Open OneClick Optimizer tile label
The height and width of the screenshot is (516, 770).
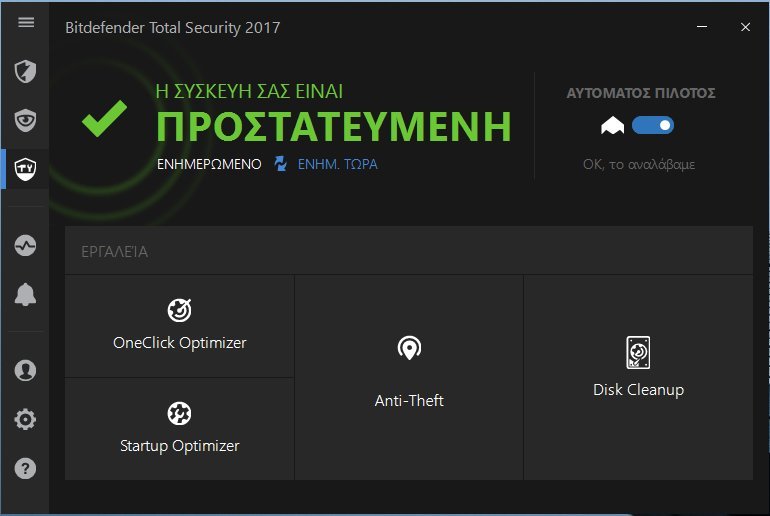tap(179, 343)
